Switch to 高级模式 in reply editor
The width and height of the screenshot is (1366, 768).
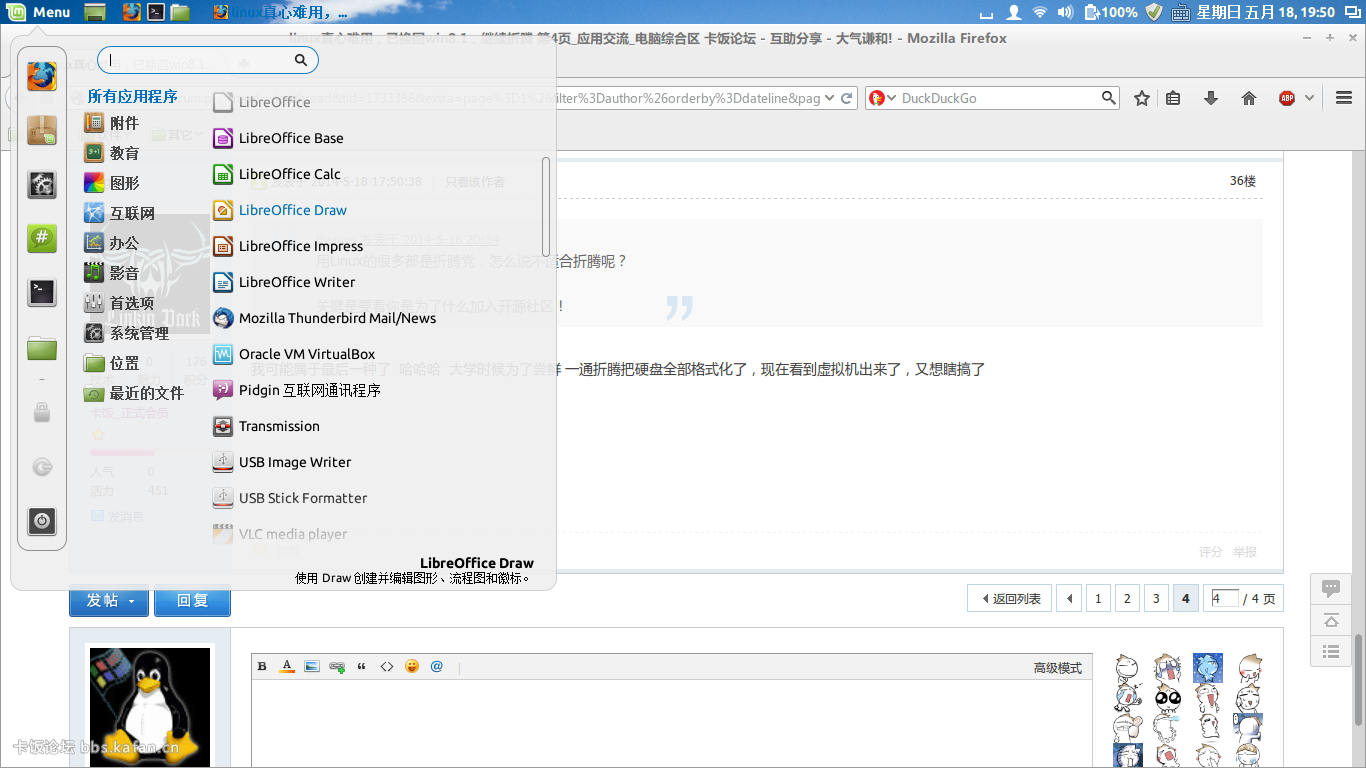coord(1058,667)
